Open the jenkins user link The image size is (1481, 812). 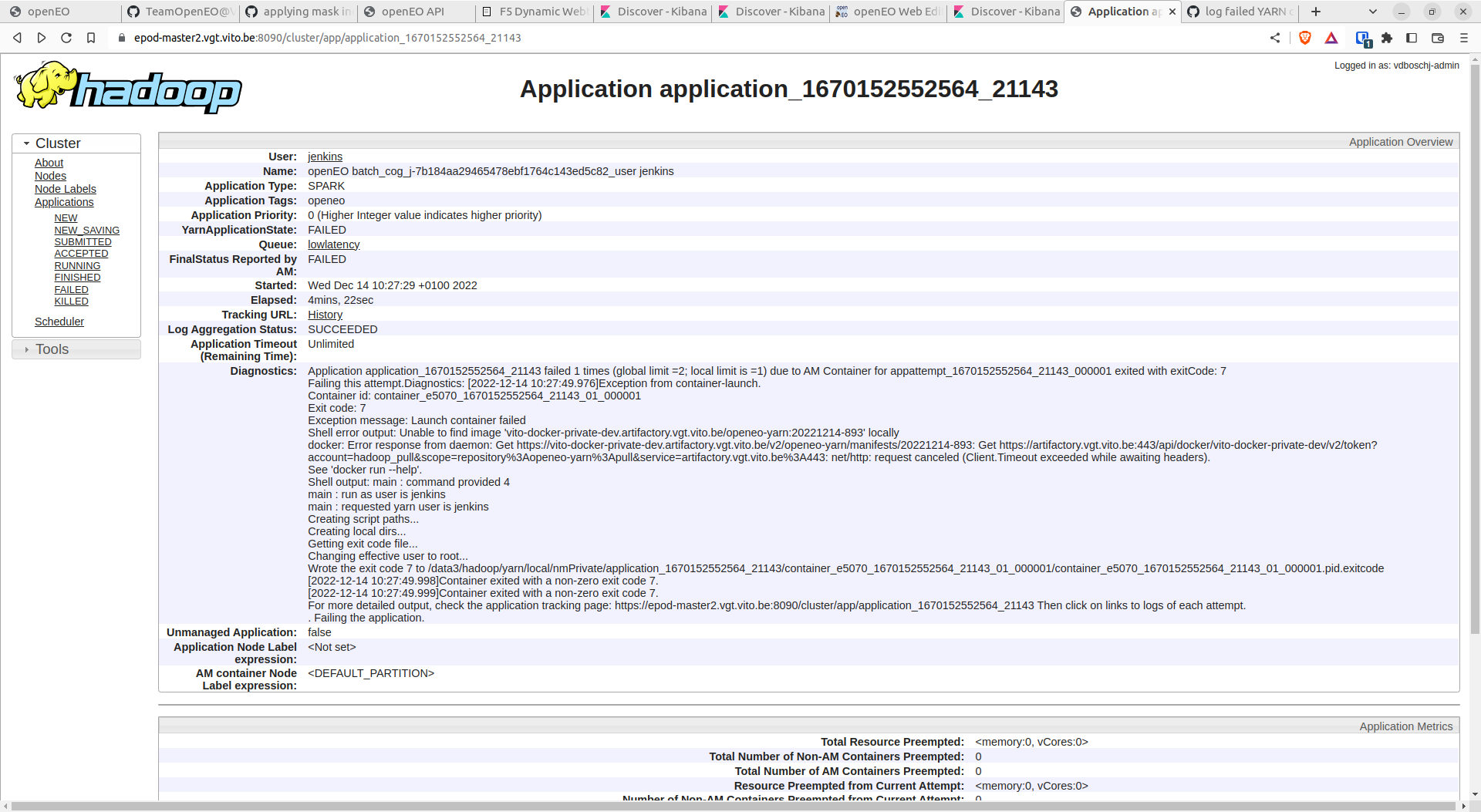(x=325, y=157)
